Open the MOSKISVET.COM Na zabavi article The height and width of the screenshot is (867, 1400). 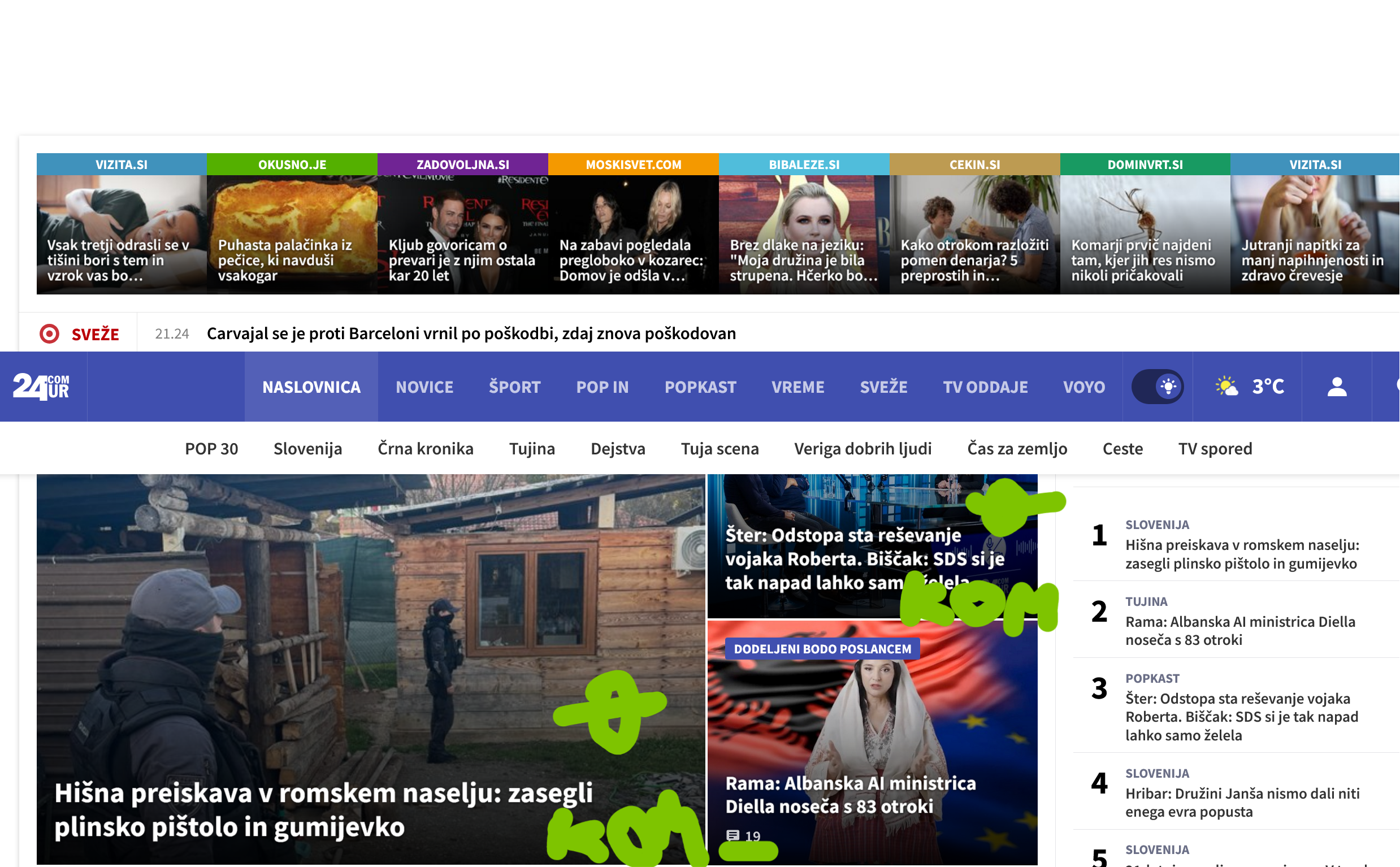633,234
